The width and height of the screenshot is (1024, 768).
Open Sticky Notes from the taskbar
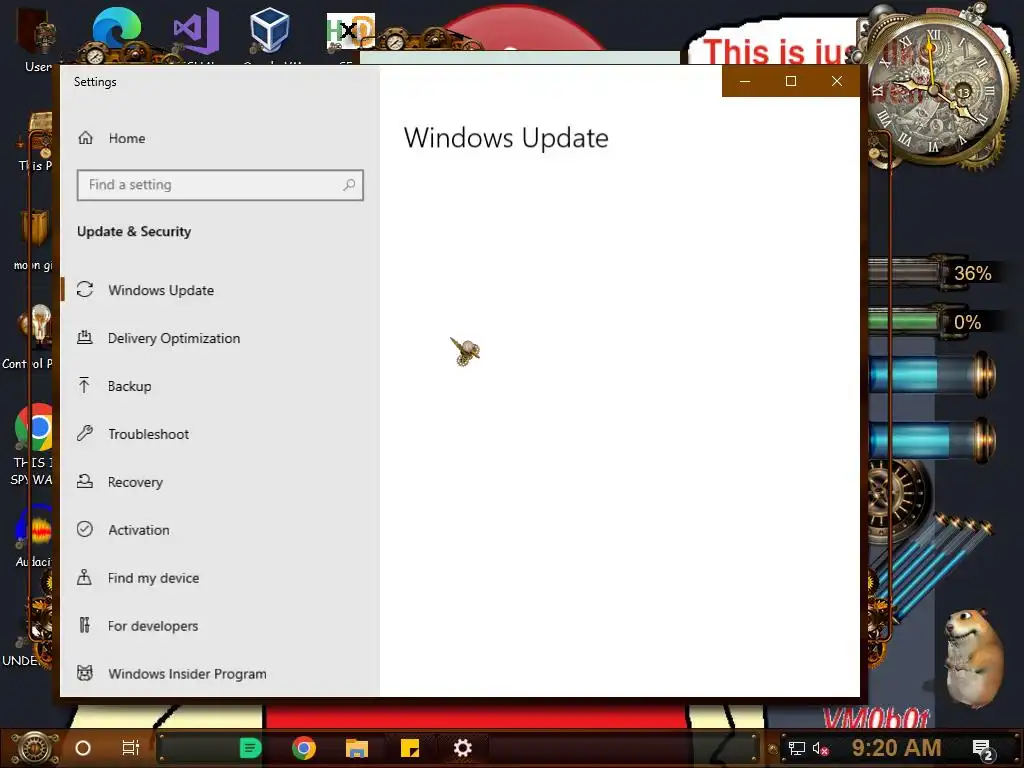(x=409, y=748)
